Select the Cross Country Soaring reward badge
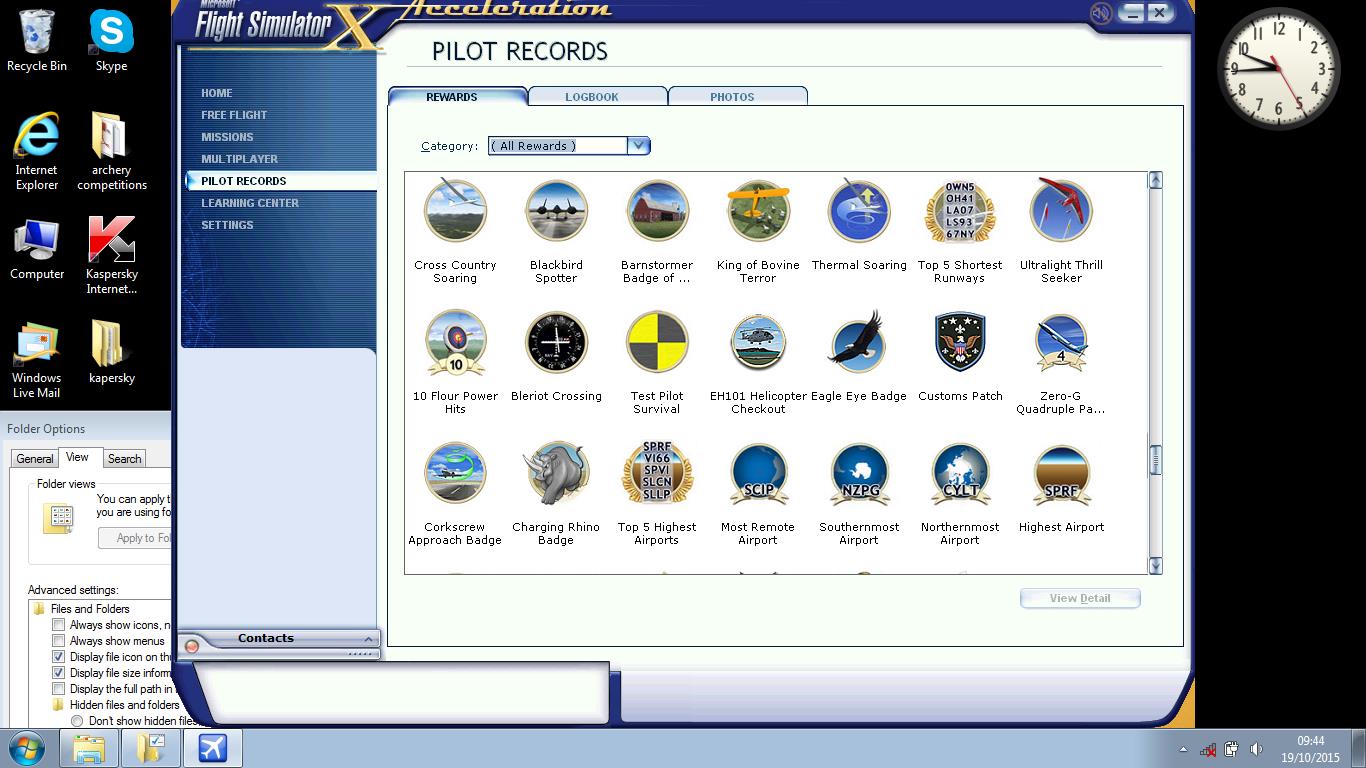The width and height of the screenshot is (1366, 768). click(455, 211)
